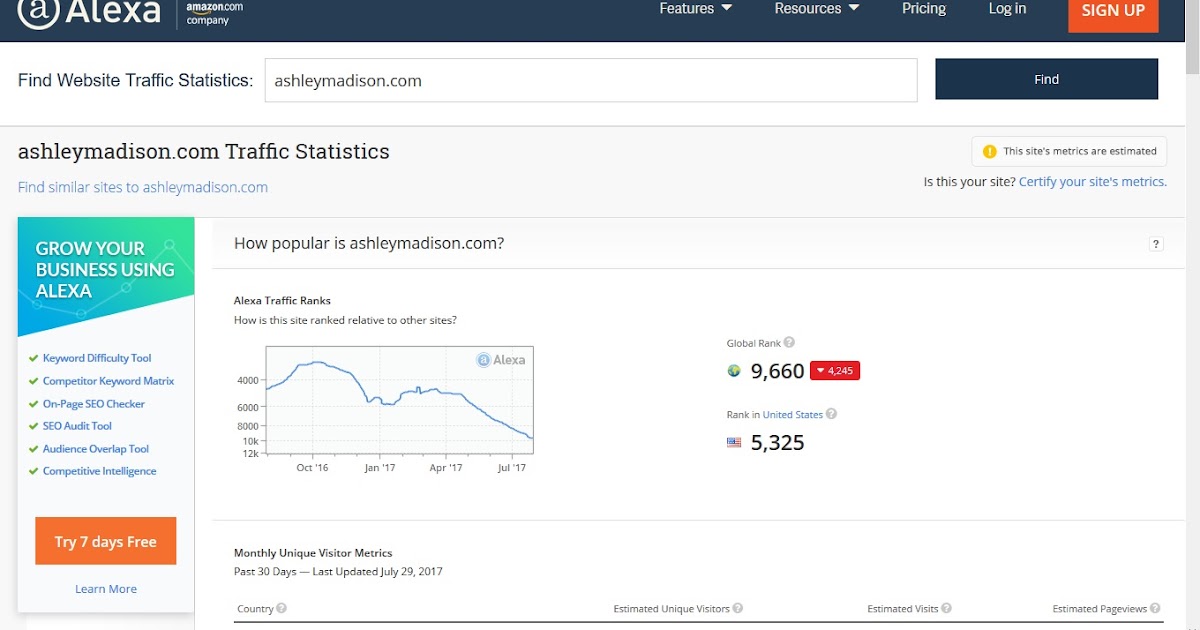Click SEO Audit Tool in sidebar

[x=77, y=426]
